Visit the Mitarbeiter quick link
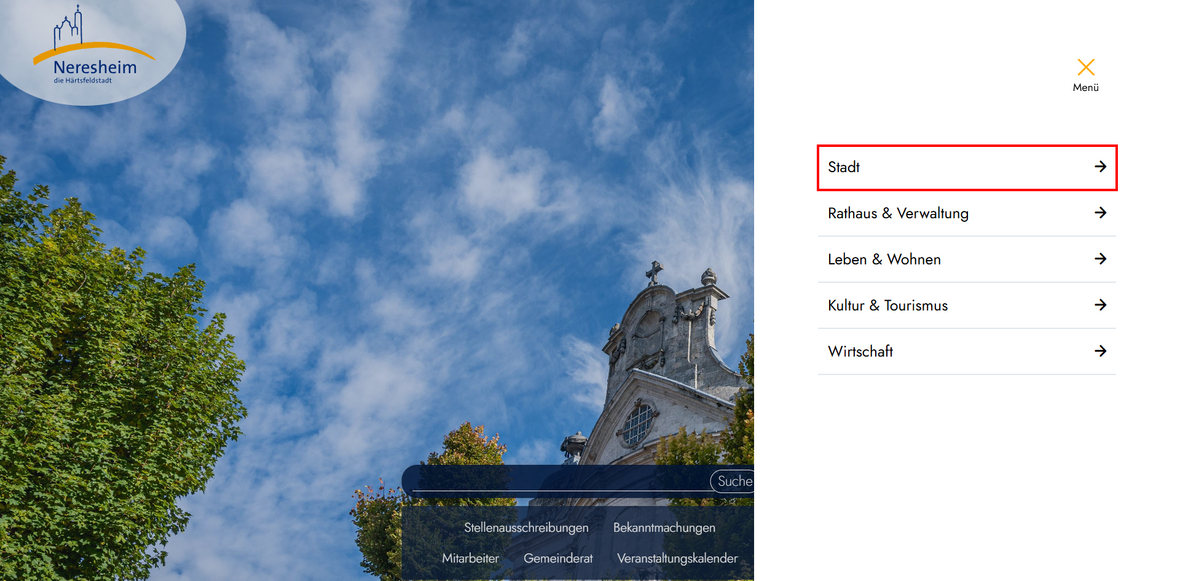1180x581 pixels. pyautogui.click(x=470, y=558)
